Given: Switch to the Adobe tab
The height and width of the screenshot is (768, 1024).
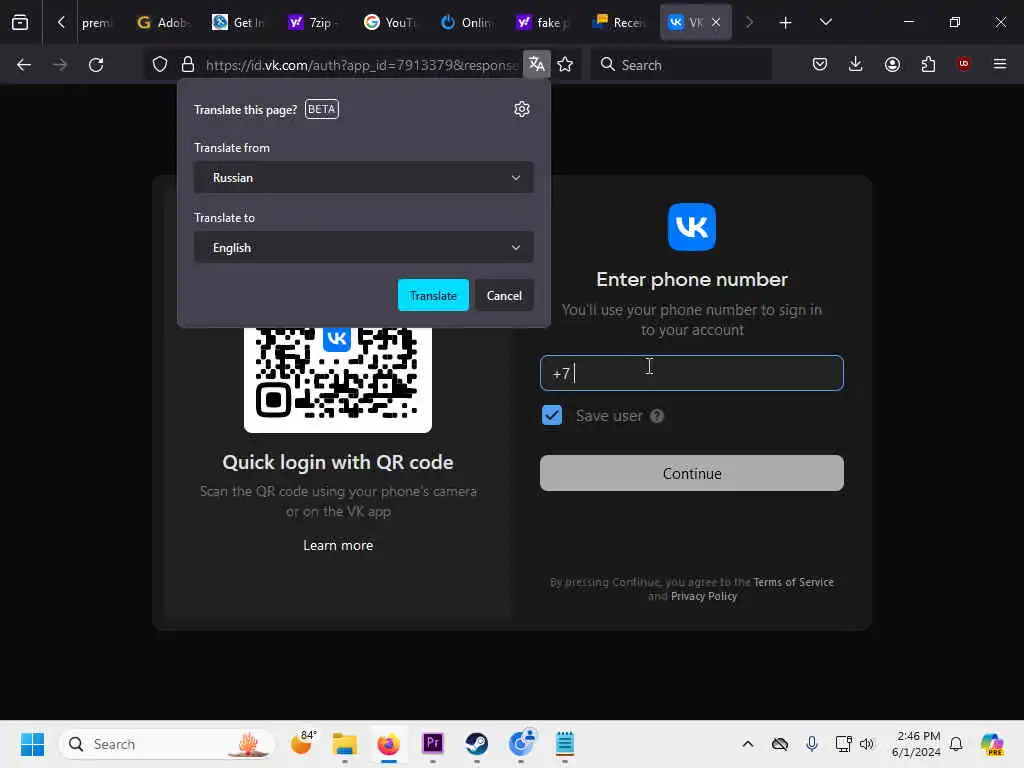Looking at the screenshot, I should coord(163,23).
